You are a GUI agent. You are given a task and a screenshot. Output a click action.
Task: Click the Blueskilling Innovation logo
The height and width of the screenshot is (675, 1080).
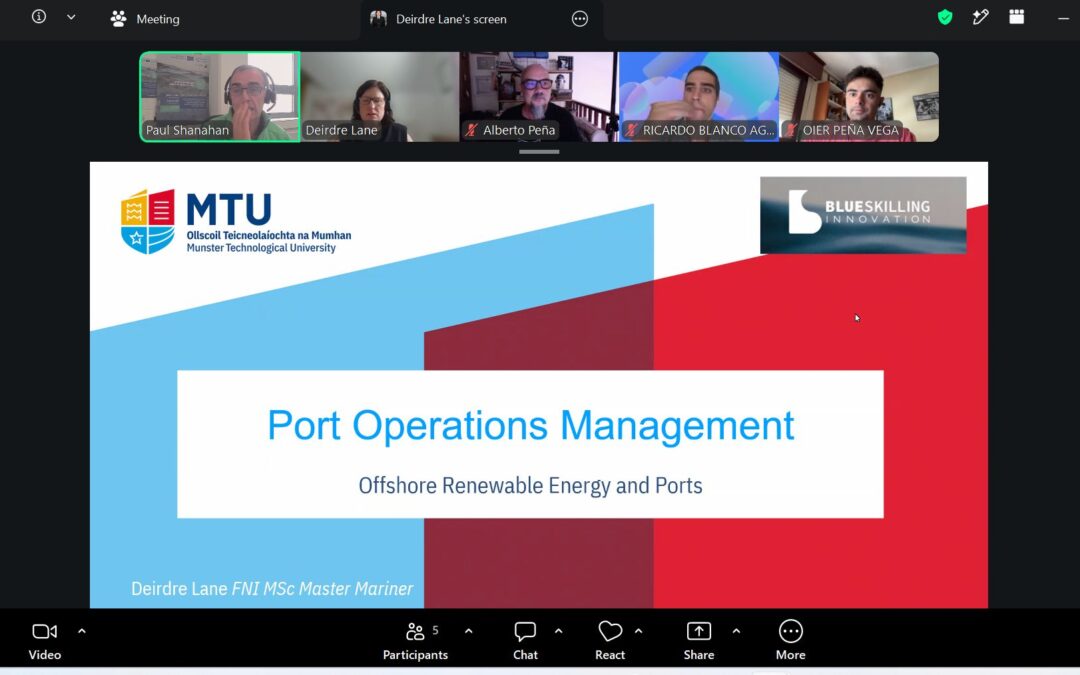coord(863,215)
